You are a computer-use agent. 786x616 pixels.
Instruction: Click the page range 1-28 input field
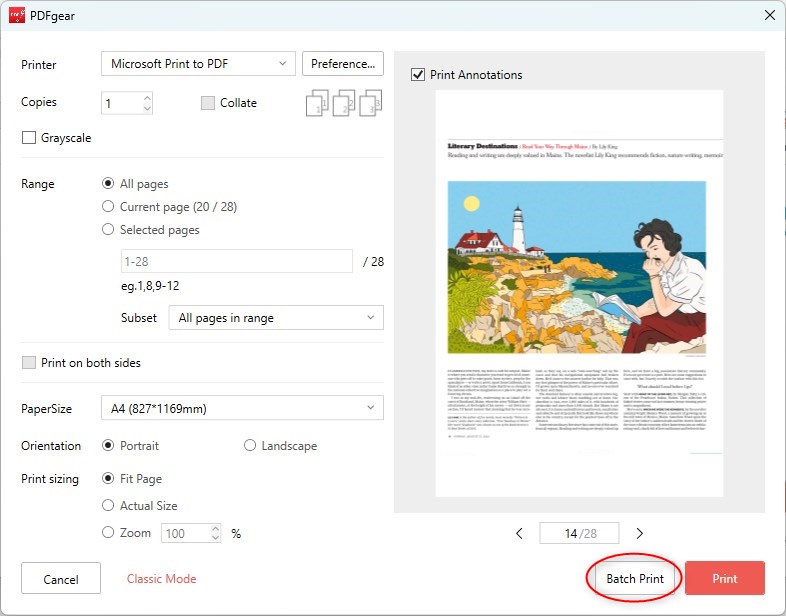point(237,262)
